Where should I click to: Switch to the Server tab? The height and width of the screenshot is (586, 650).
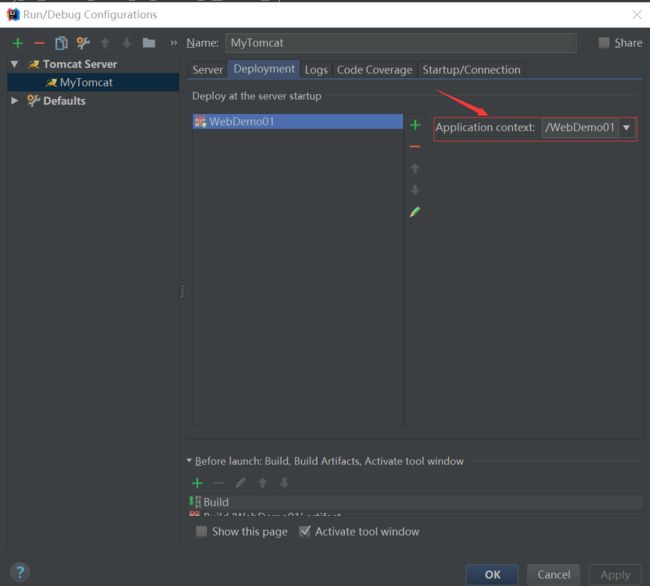click(207, 70)
